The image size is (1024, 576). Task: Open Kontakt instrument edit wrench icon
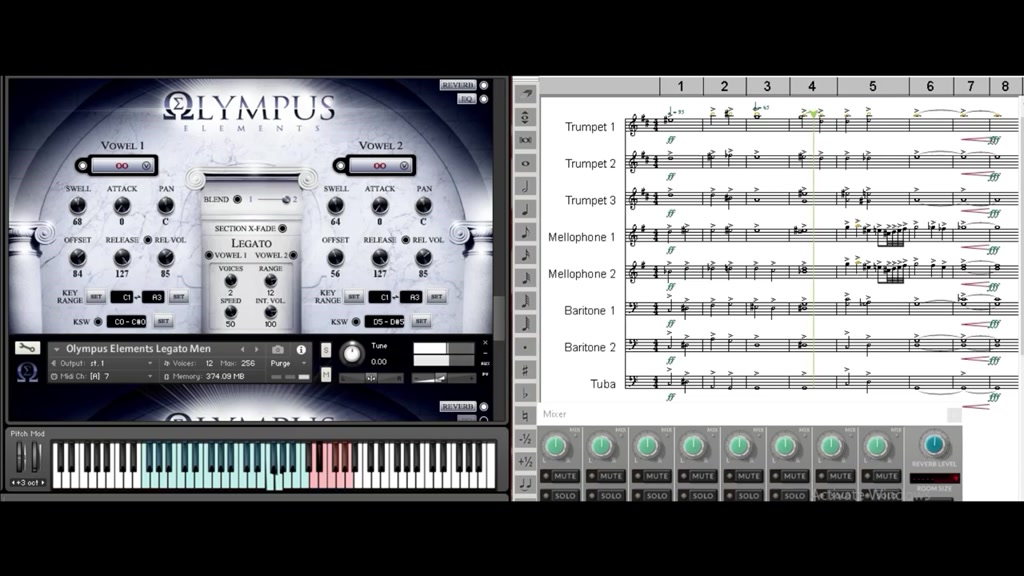tap(27, 348)
